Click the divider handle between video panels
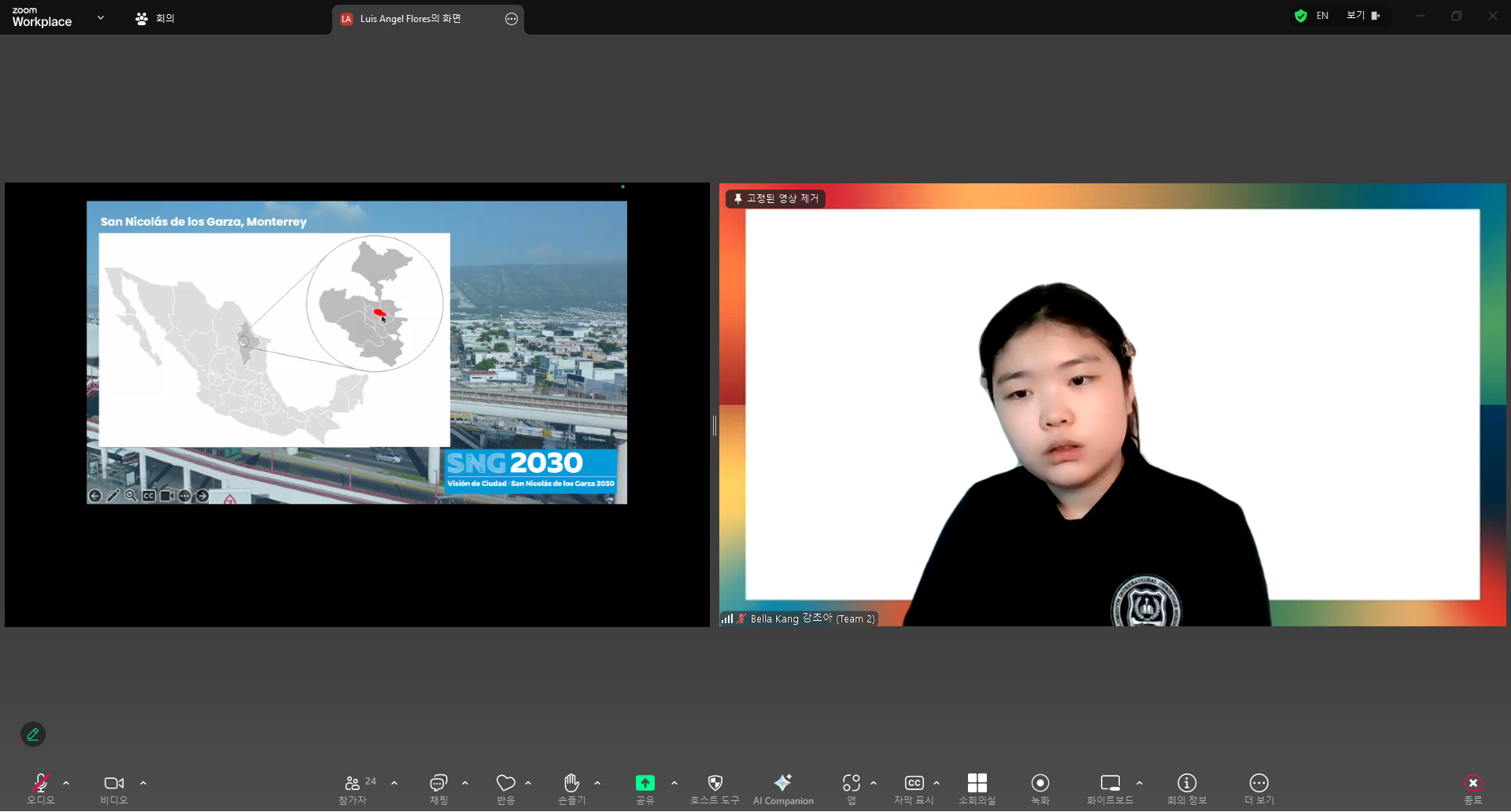Screen dimensions: 1511x812 point(714,426)
